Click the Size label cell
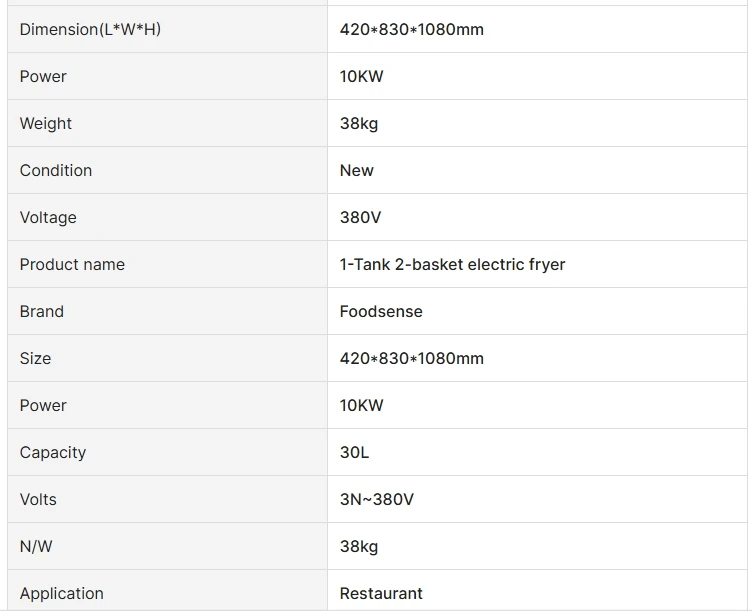Screen dimensions: 752x611 pos(35,359)
